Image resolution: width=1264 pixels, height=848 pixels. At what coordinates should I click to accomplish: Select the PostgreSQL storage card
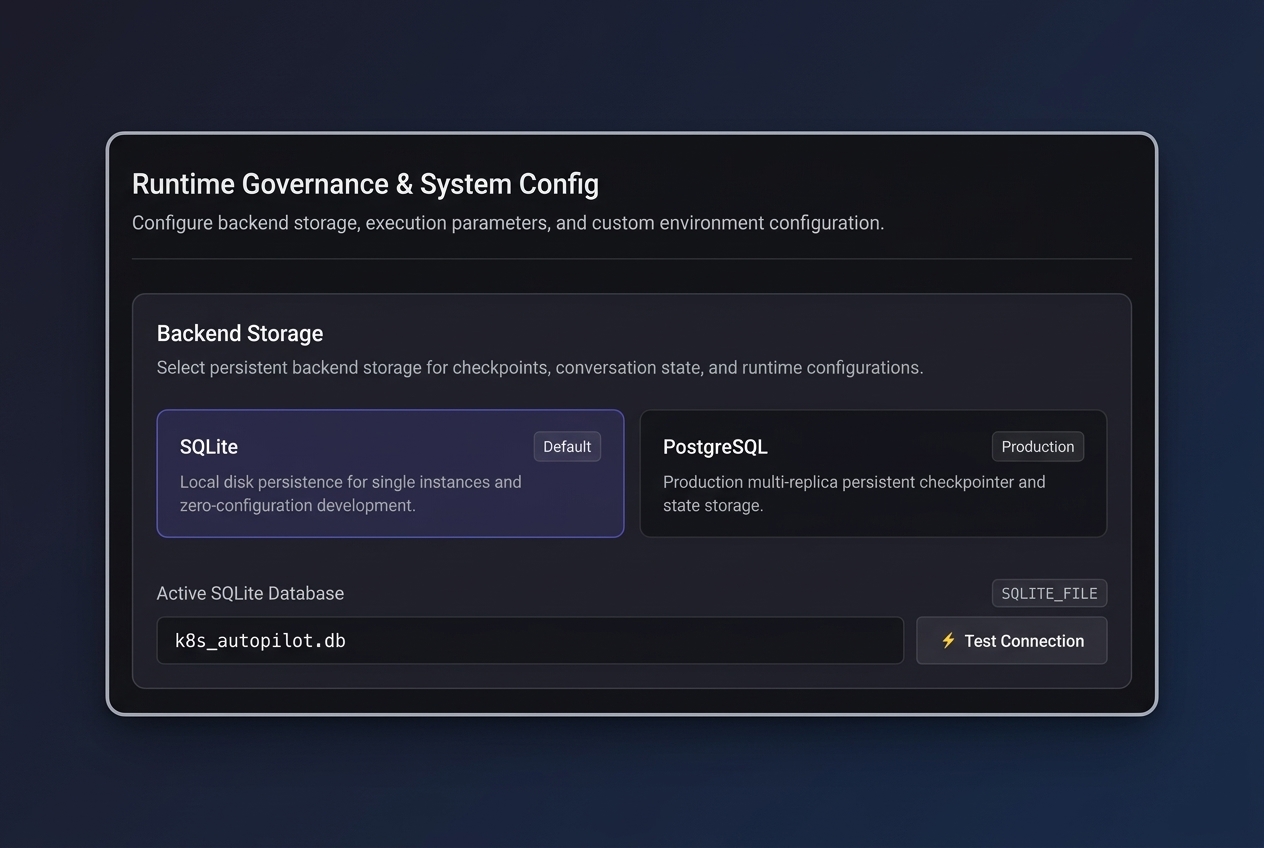pyautogui.click(x=873, y=473)
